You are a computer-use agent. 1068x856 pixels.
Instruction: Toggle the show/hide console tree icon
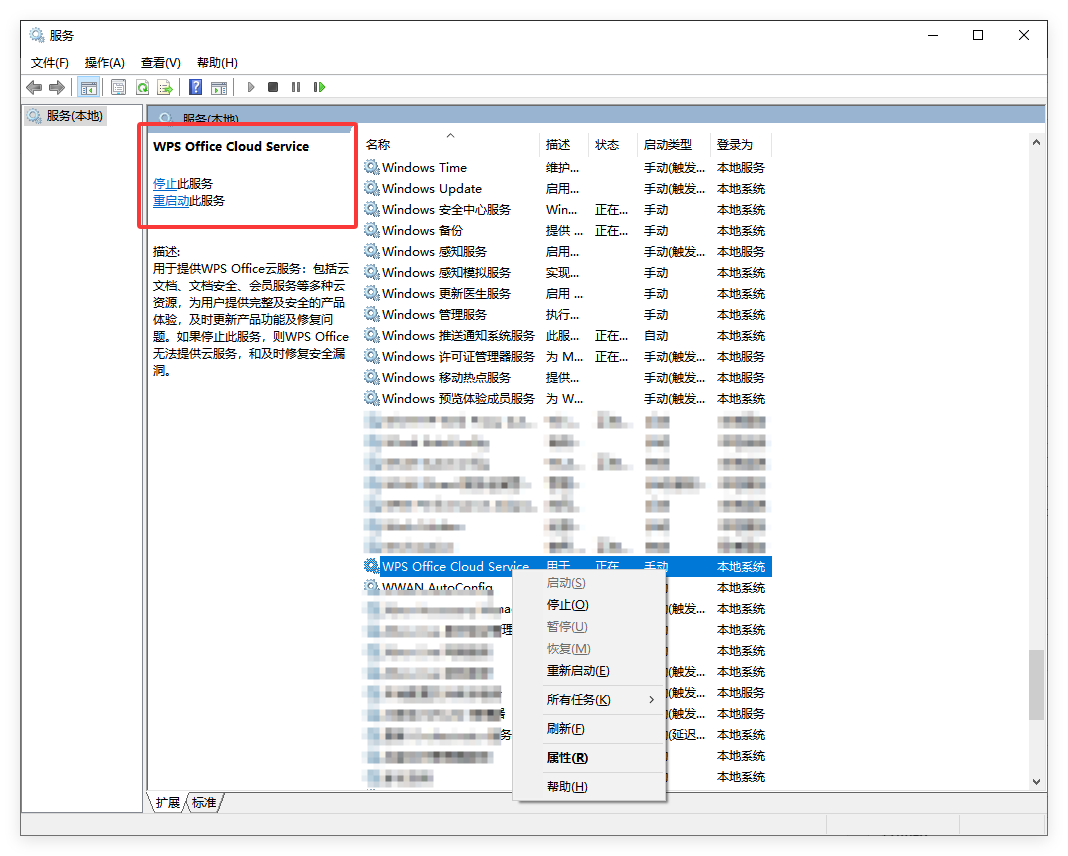point(89,87)
